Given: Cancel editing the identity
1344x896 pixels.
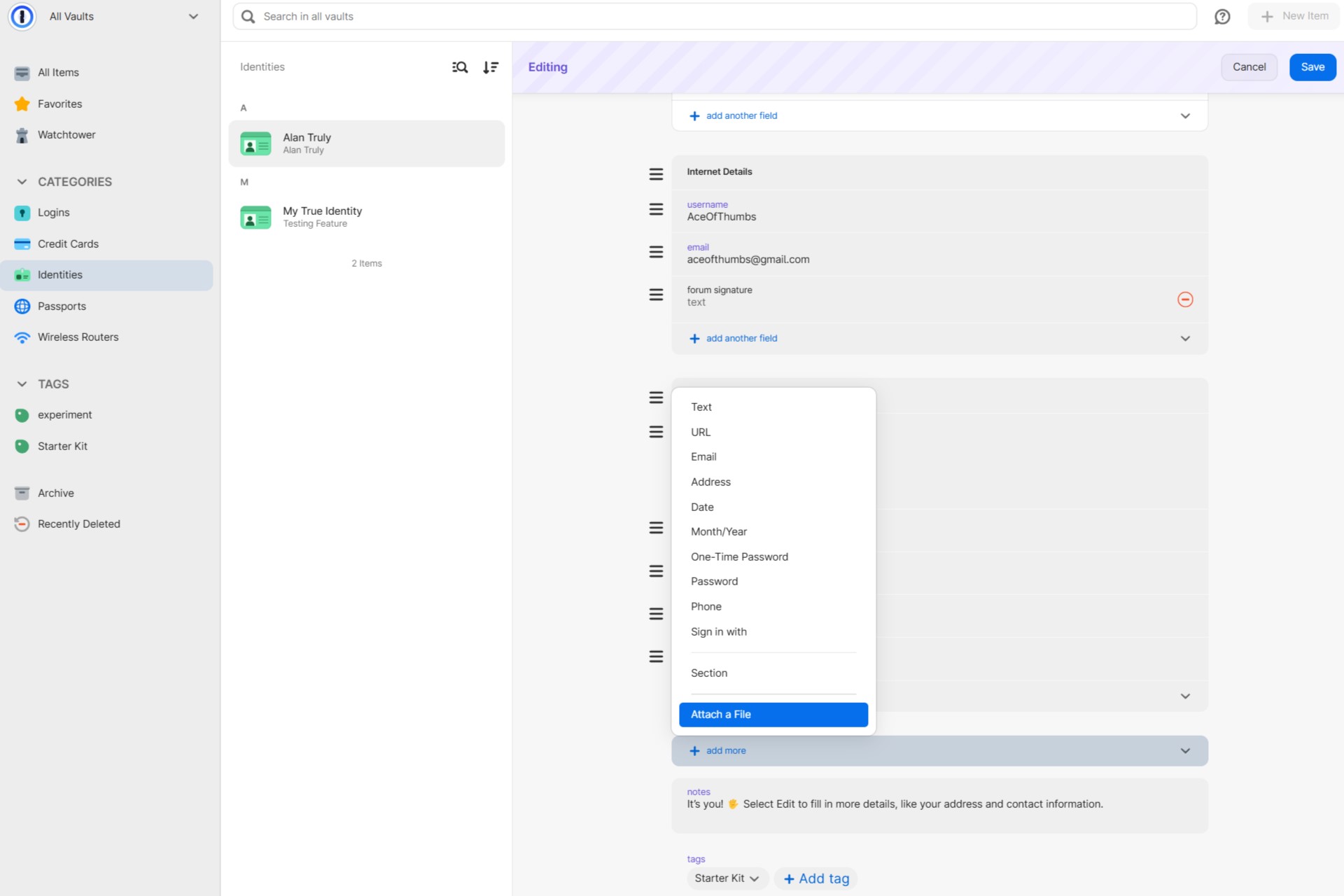Looking at the screenshot, I should pos(1249,67).
